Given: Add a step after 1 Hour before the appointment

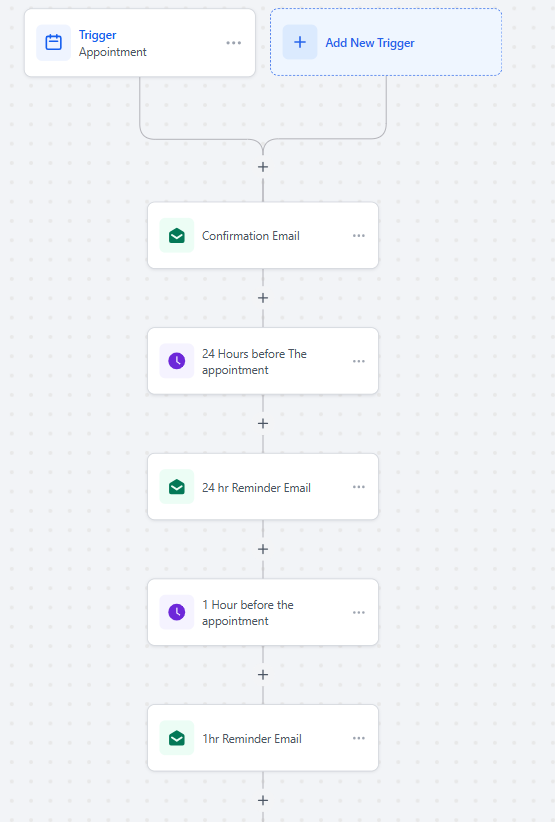Looking at the screenshot, I should (x=263, y=675).
